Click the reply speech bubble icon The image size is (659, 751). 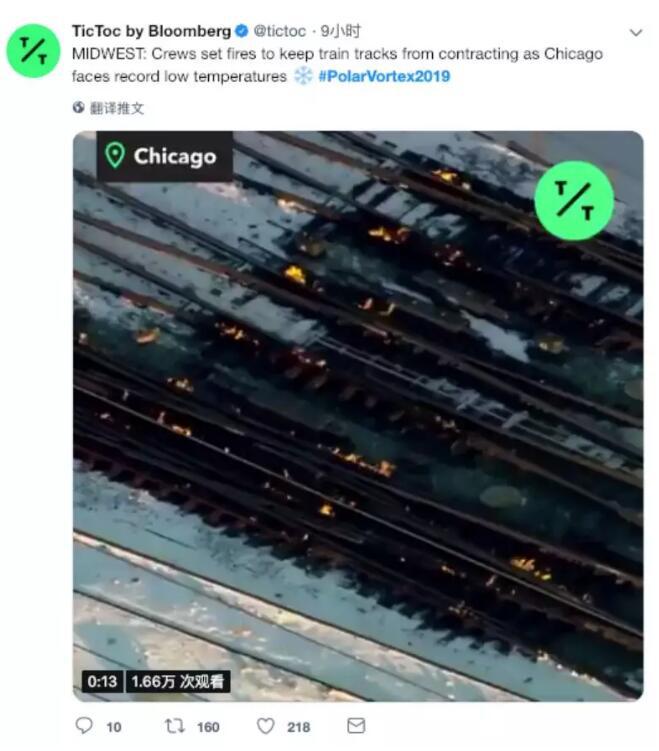click(x=84, y=726)
